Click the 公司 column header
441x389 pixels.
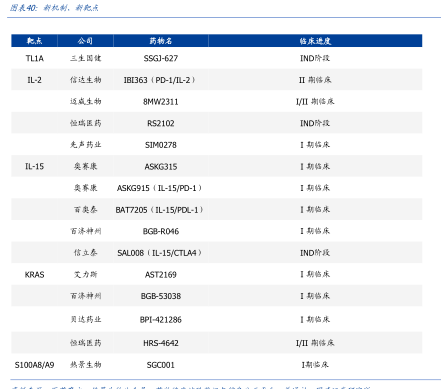coord(85,41)
